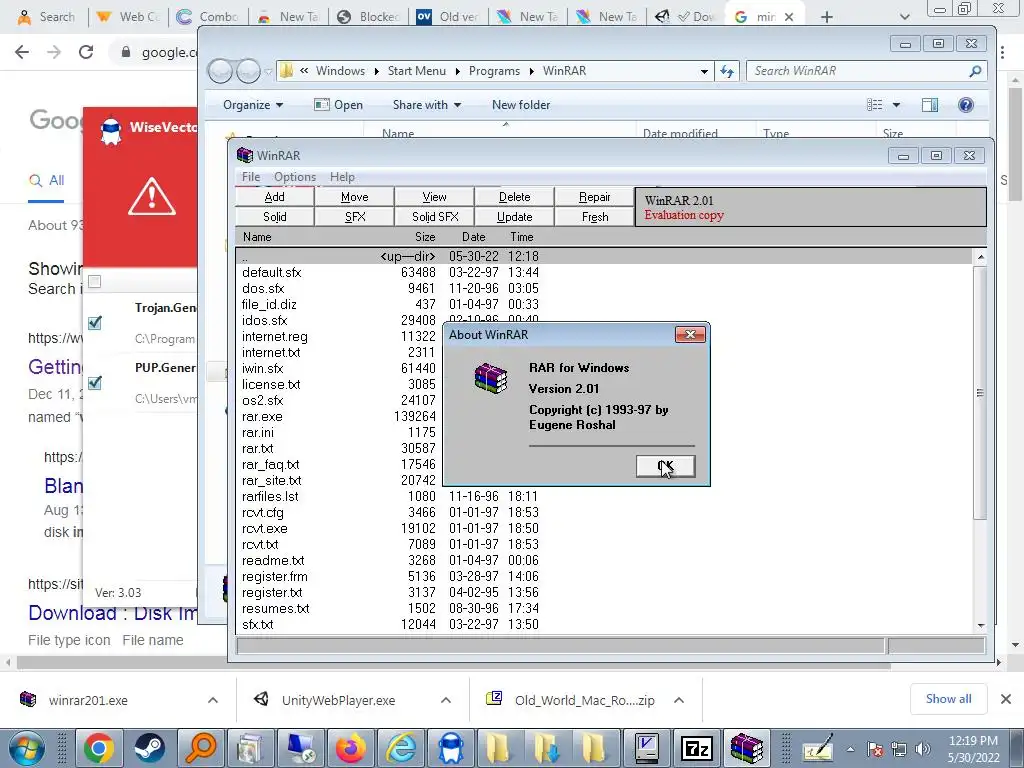Click the Solid button in WinRAR

274,217
